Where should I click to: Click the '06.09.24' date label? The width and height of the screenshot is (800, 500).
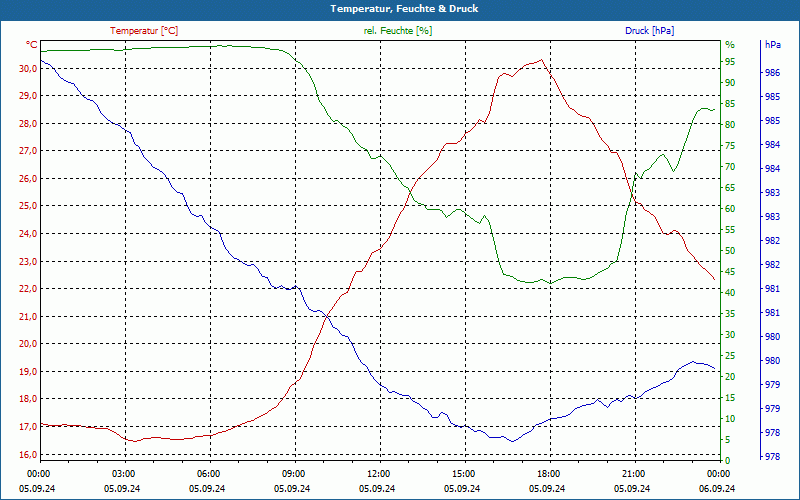point(717,488)
